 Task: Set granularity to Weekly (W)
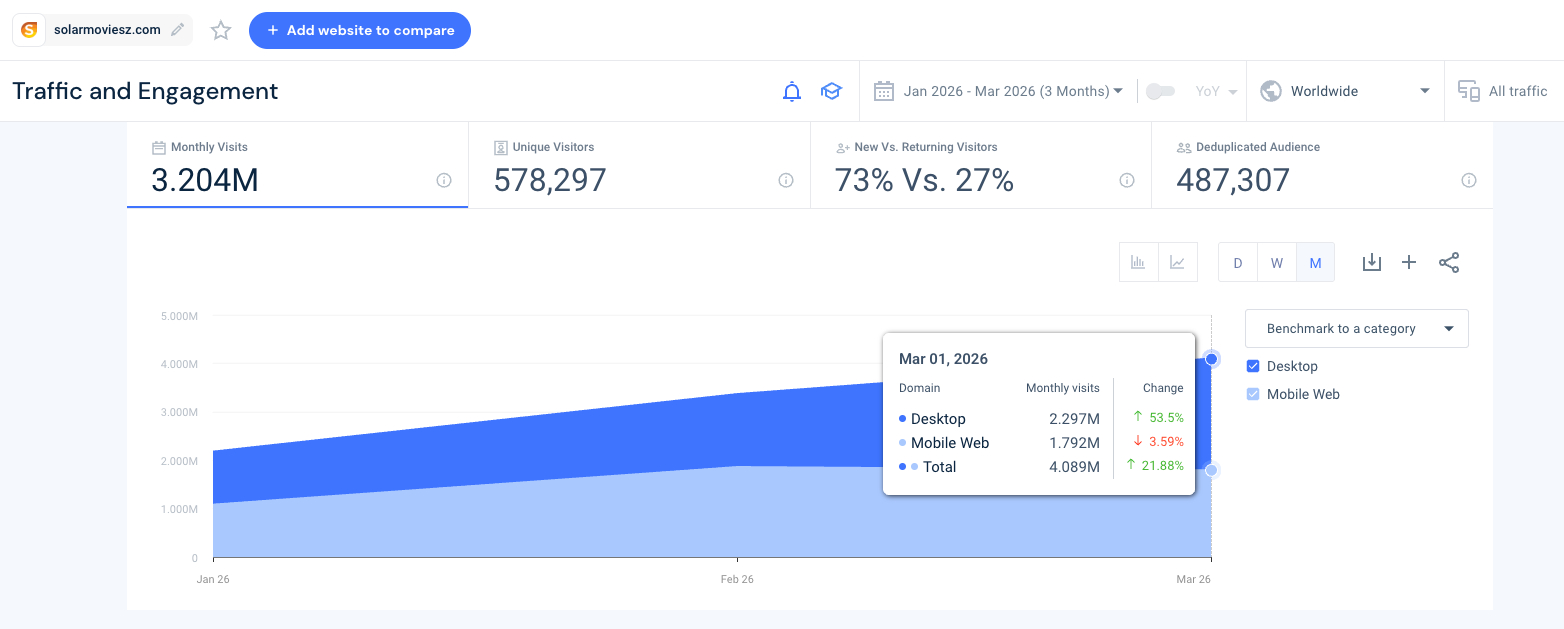(1277, 263)
